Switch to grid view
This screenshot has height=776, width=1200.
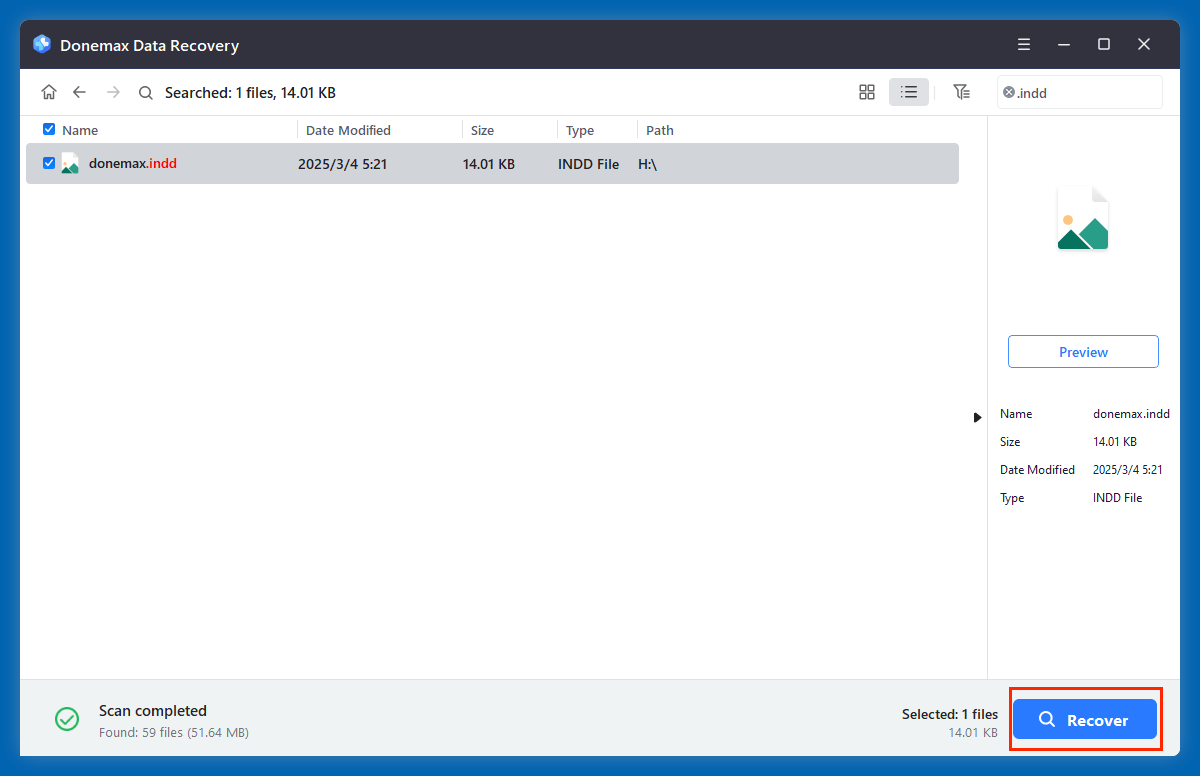(x=866, y=91)
